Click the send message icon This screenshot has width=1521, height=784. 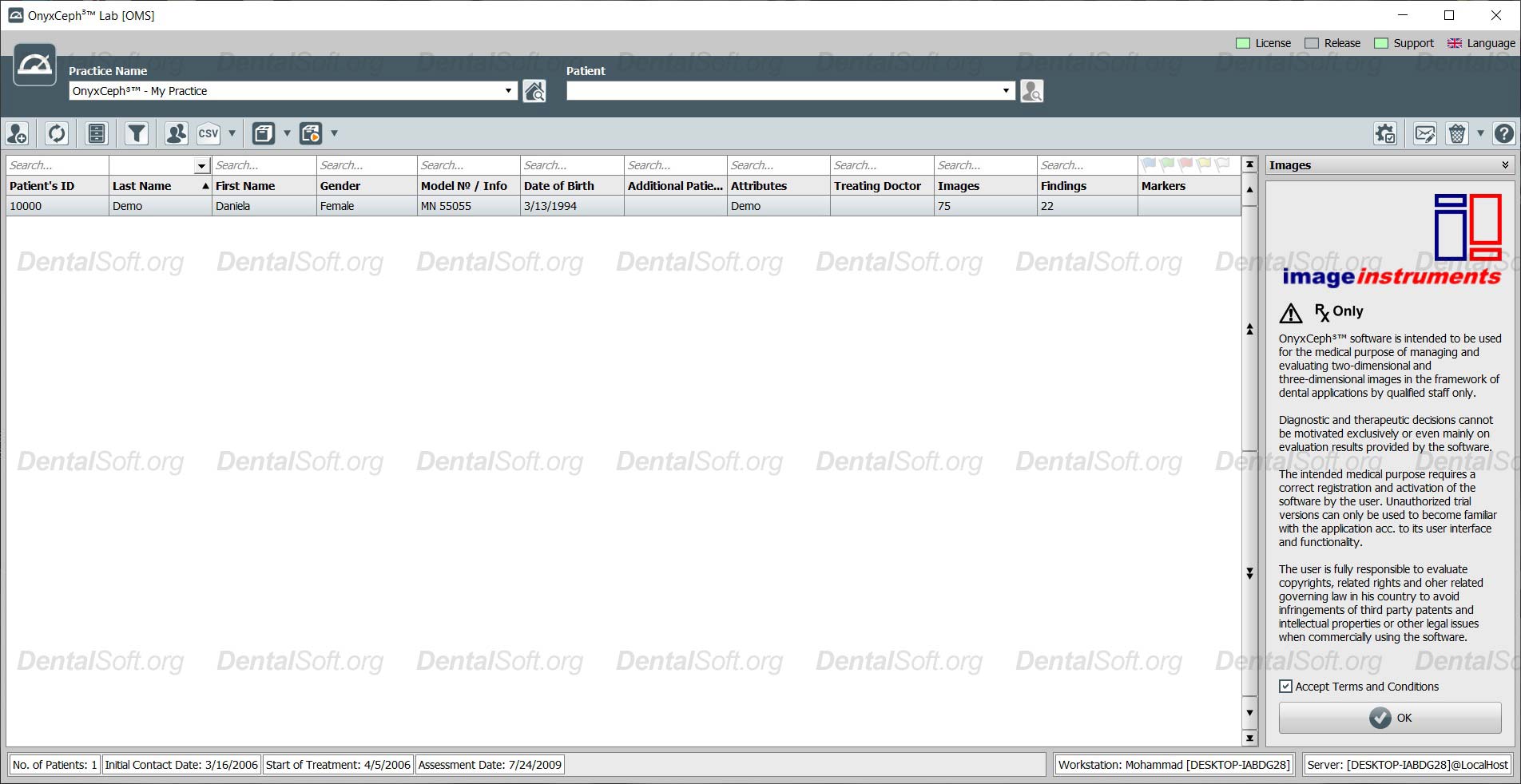click(1424, 133)
